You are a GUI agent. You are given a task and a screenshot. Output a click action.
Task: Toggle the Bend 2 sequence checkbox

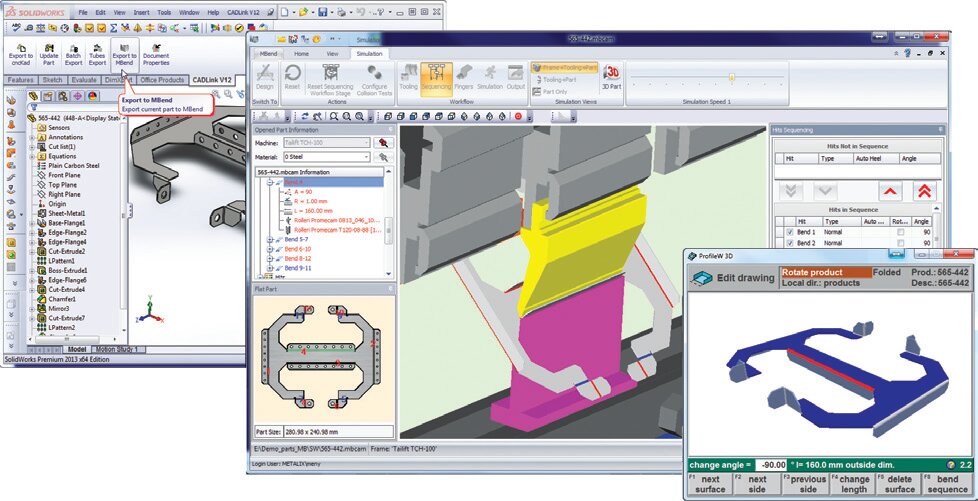790,243
